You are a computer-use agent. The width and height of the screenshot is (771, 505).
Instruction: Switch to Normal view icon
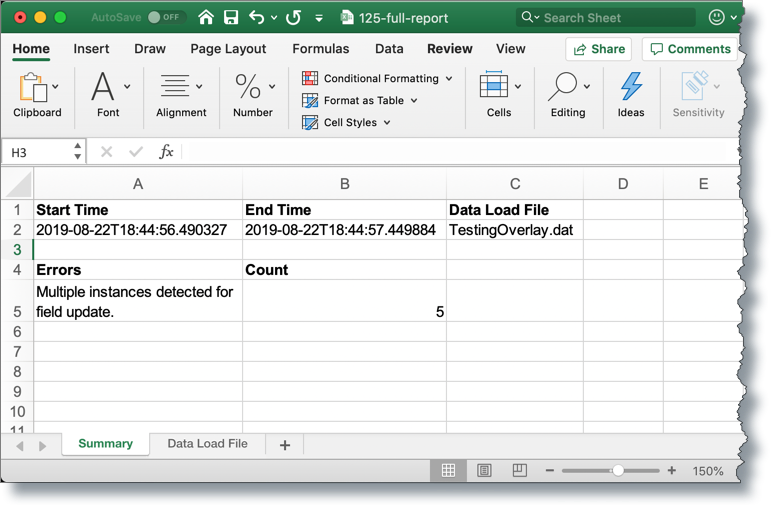(x=448, y=471)
